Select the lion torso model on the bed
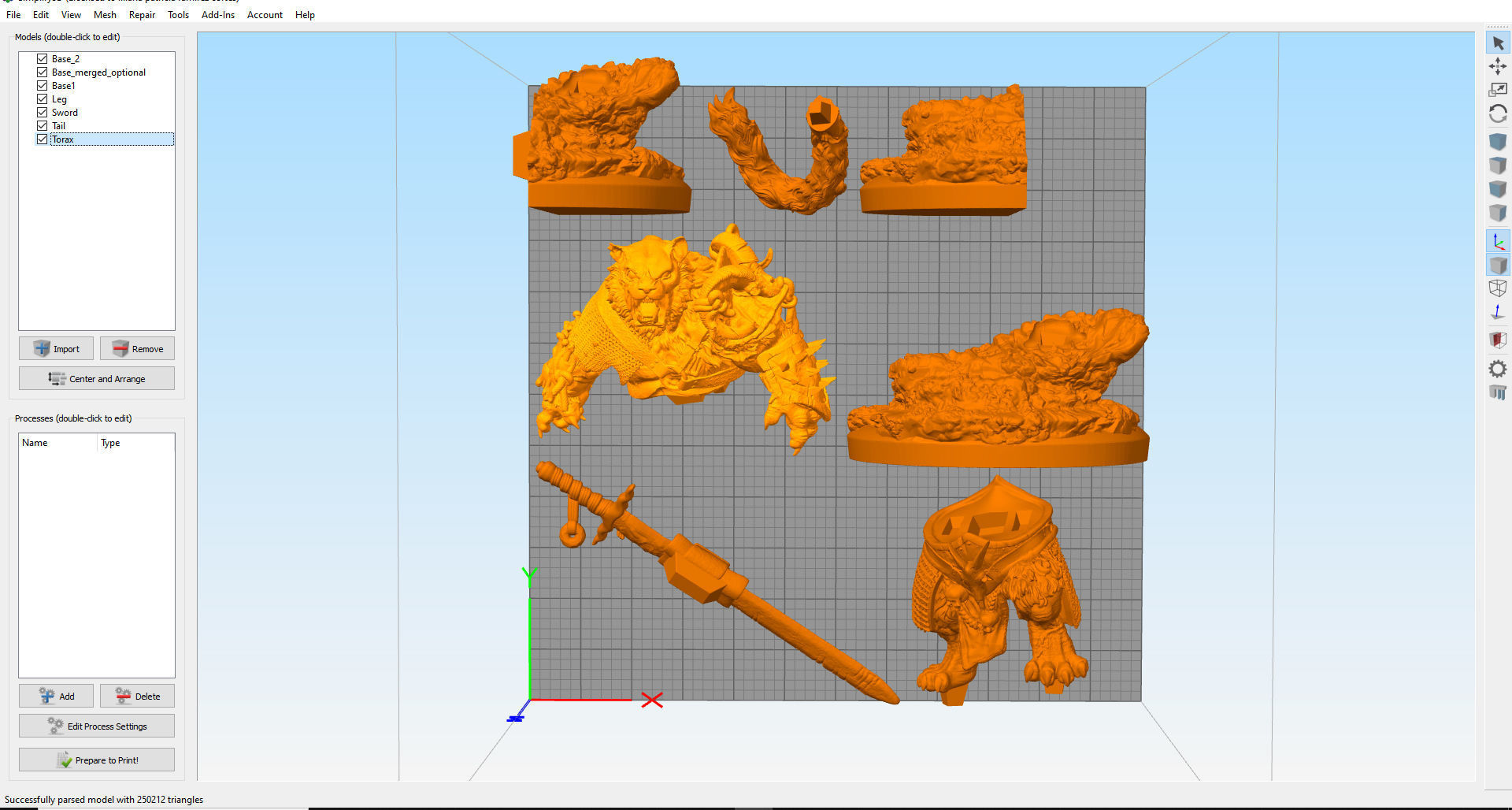This screenshot has height=810, width=1512. pyautogui.click(x=685, y=331)
